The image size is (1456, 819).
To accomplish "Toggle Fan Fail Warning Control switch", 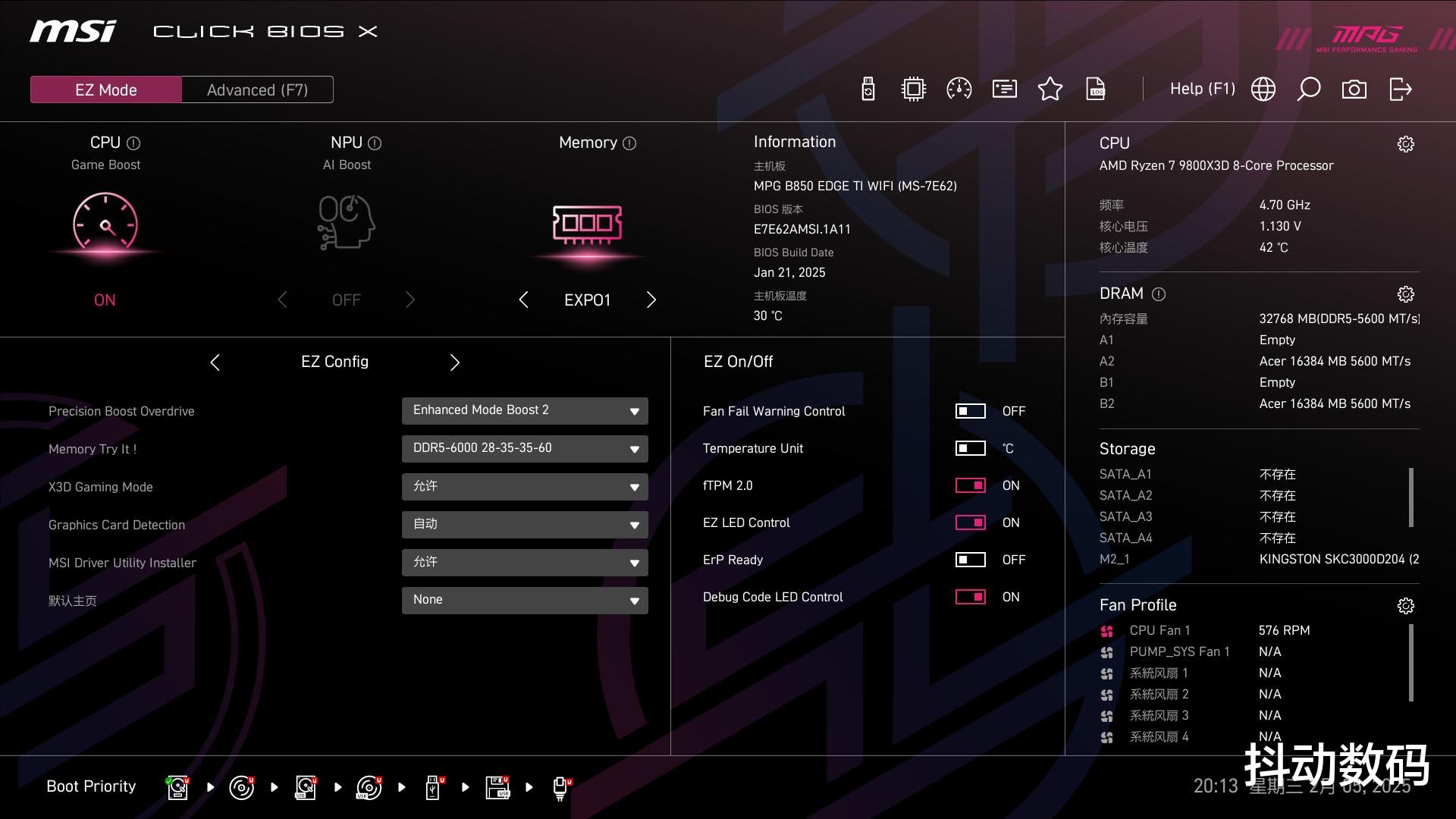I will click(970, 411).
